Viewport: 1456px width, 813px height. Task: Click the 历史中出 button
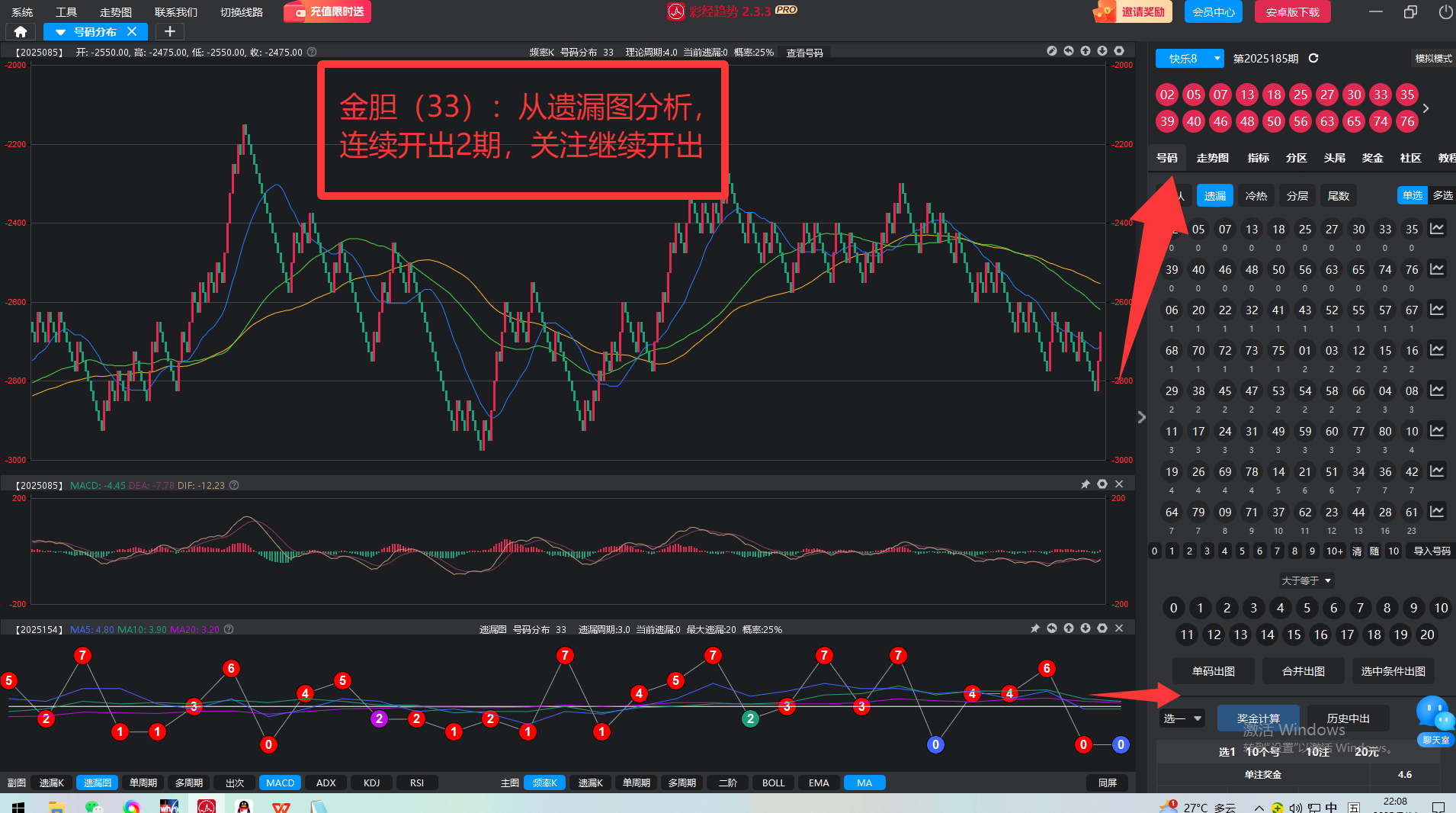tap(1349, 718)
